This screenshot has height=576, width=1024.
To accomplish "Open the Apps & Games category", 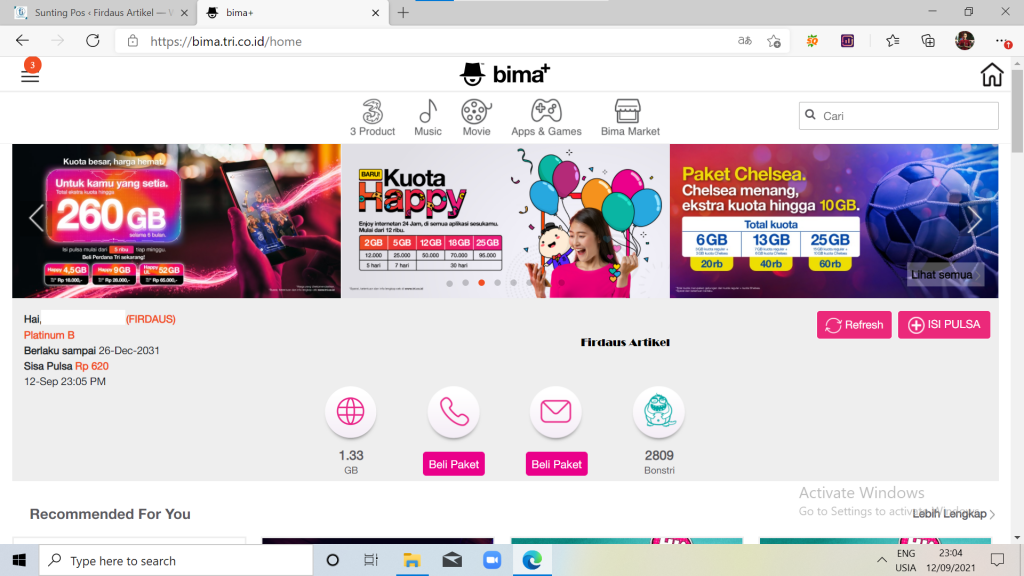I will [x=546, y=117].
